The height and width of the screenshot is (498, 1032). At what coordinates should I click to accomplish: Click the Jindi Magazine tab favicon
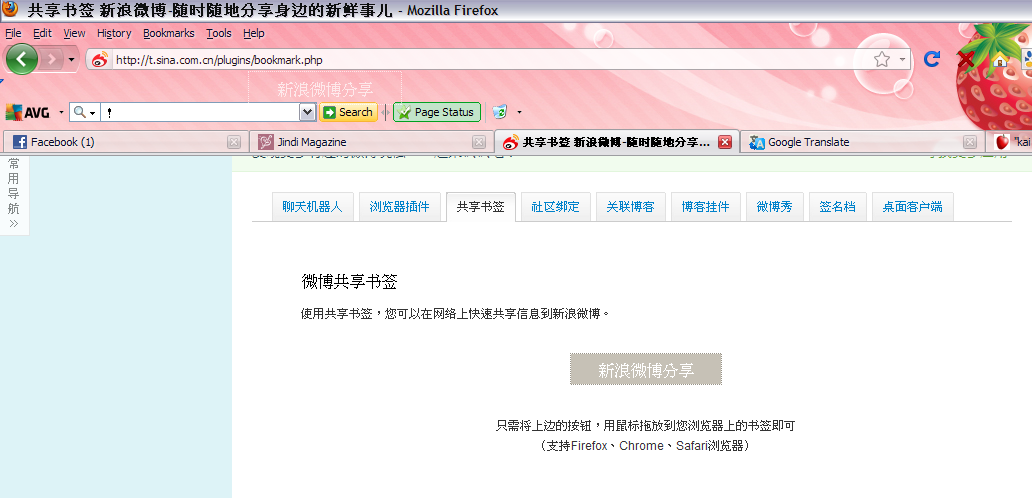pos(266,142)
